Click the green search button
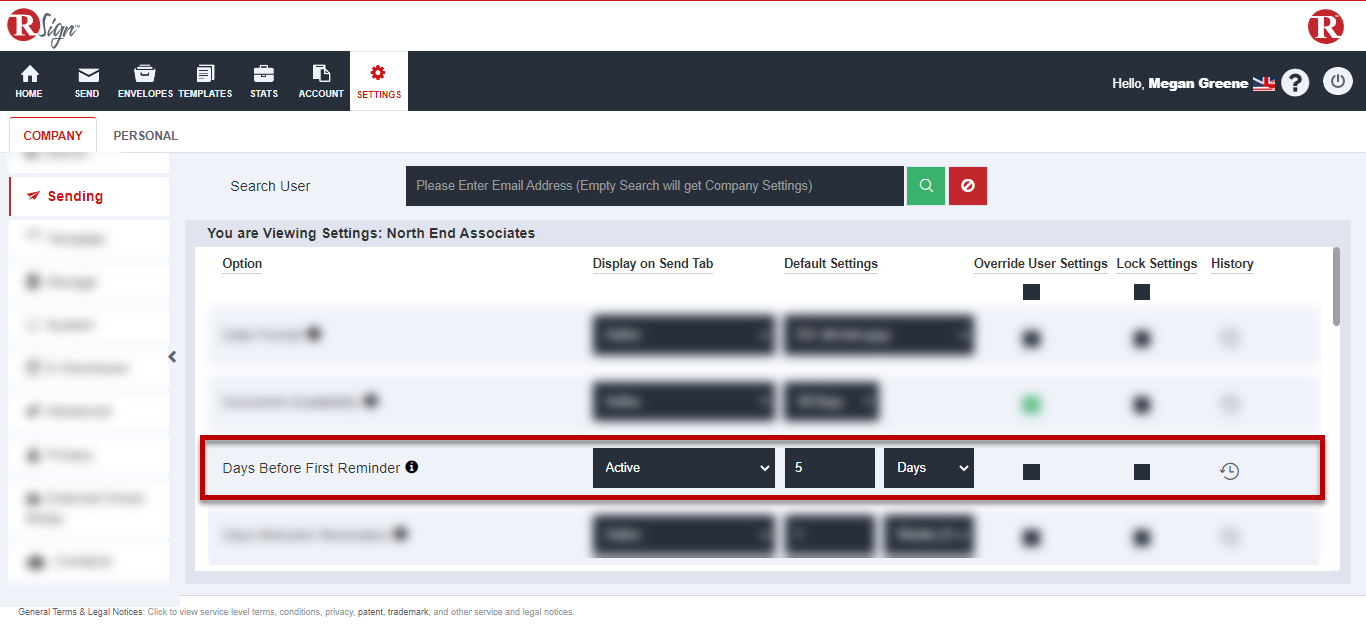The image size is (1366, 625). coord(926,186)
